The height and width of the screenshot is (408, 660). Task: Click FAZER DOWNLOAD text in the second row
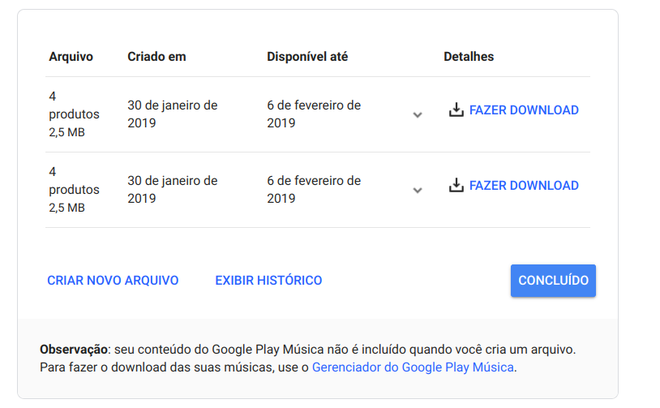pyautogui.click(x=524, y=185)
